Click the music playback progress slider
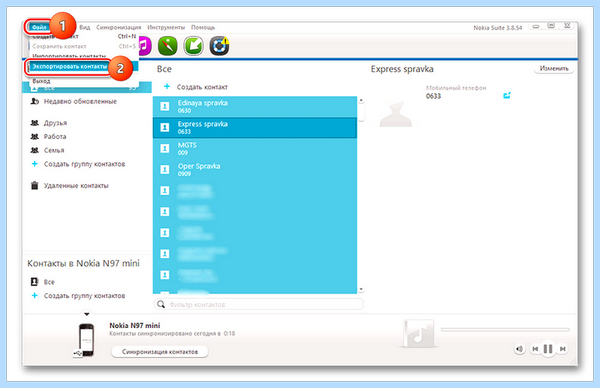 505,329
